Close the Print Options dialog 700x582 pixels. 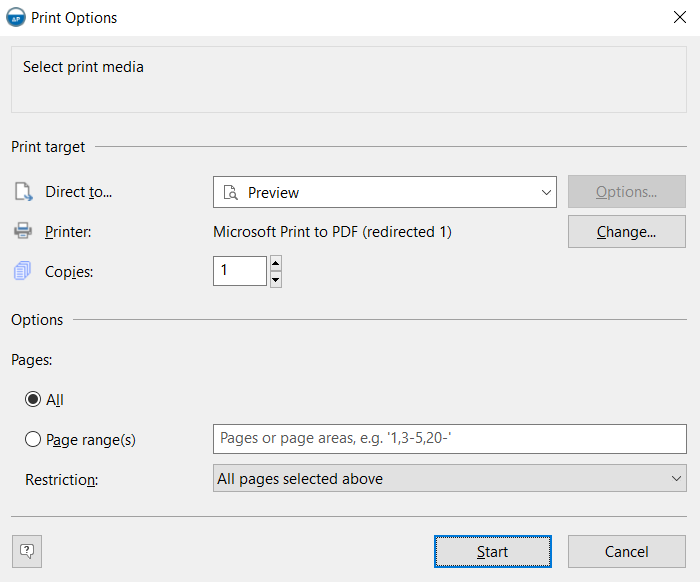pyautogui.click(x=680, y=18)
